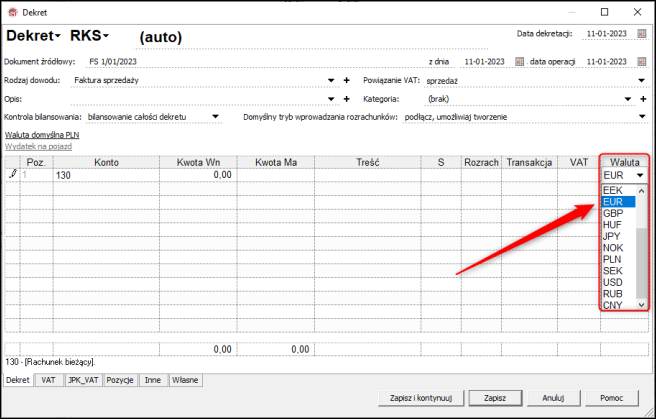The image size is (656, 419).
Task: Open Opis dropdown arrow
Action: click(331, 99)
